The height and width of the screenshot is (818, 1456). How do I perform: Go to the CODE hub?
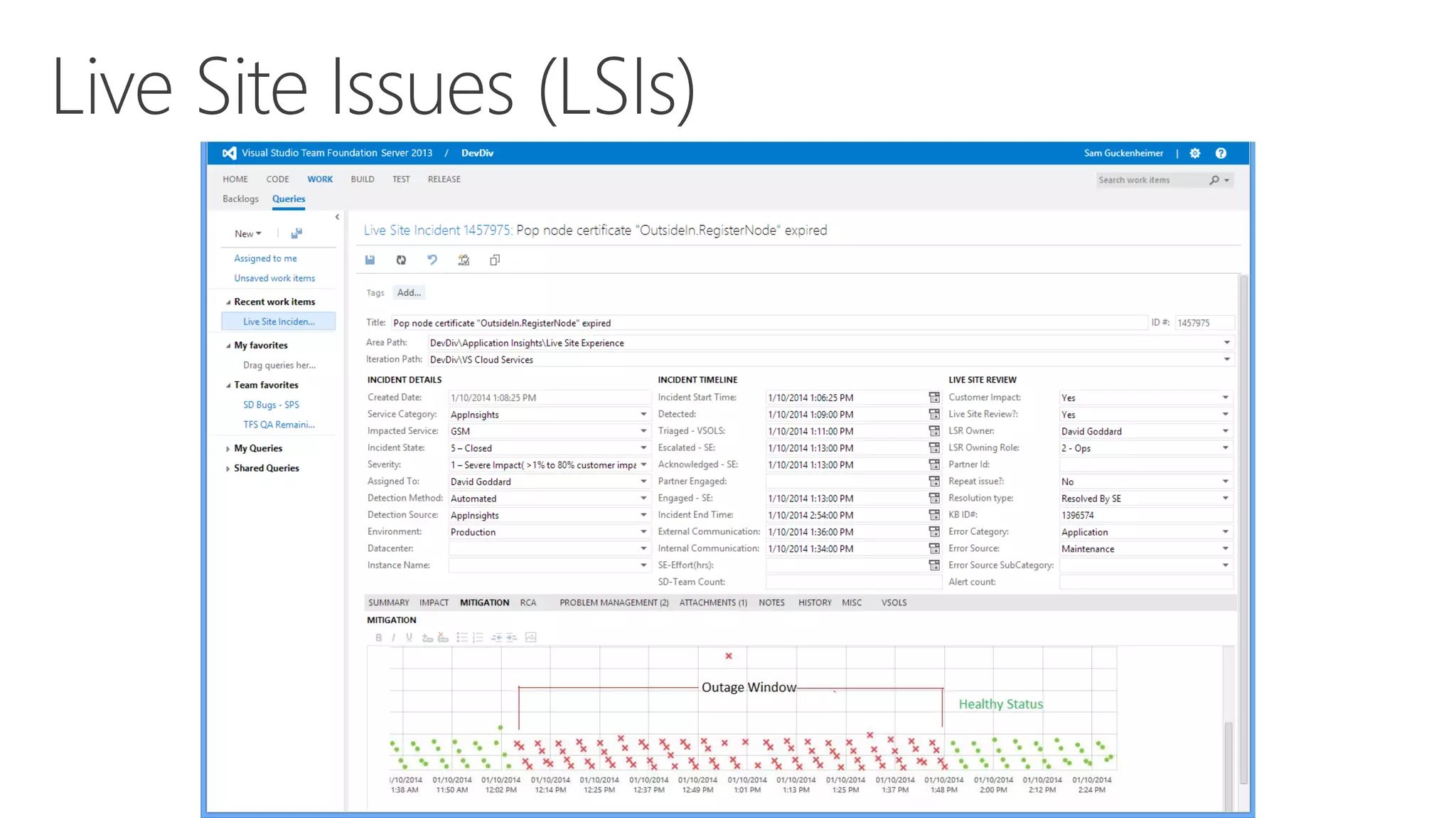pyautogui.click(x=277, y=179)
